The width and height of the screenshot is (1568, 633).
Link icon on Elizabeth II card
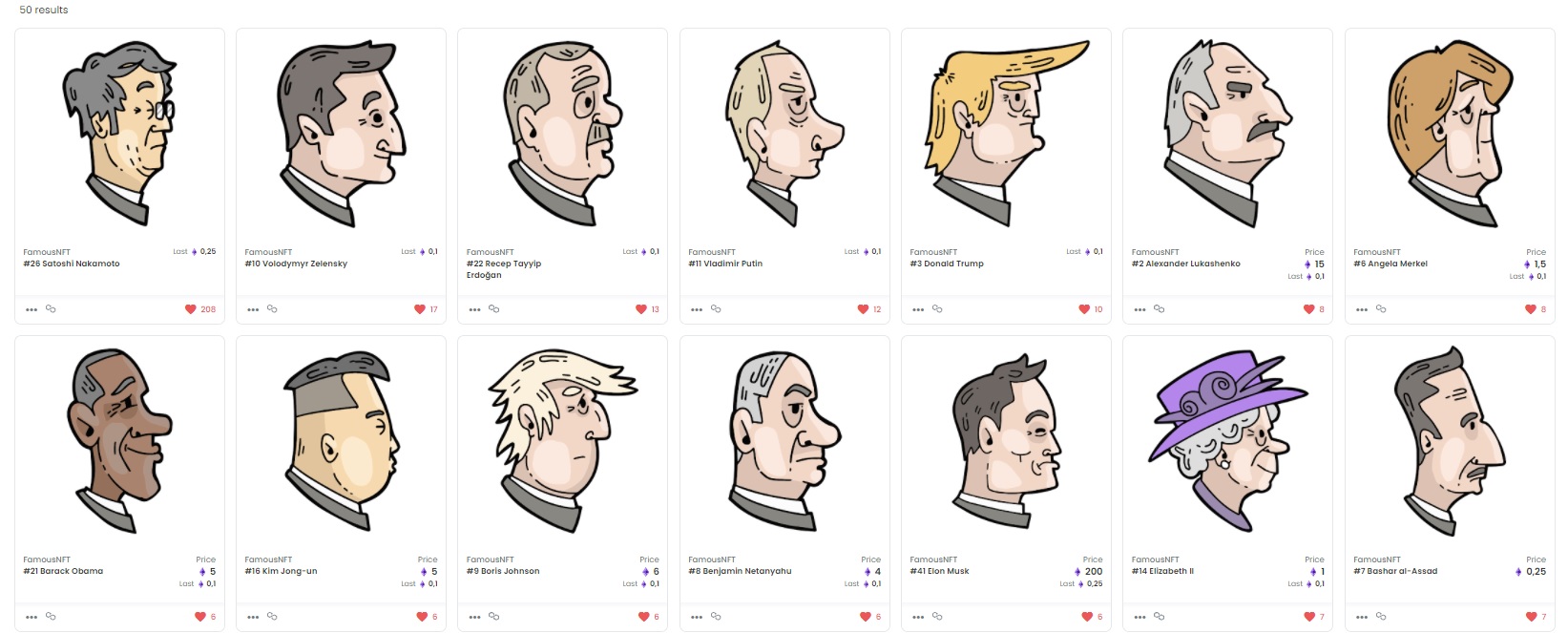click(x=1159, y=617)
